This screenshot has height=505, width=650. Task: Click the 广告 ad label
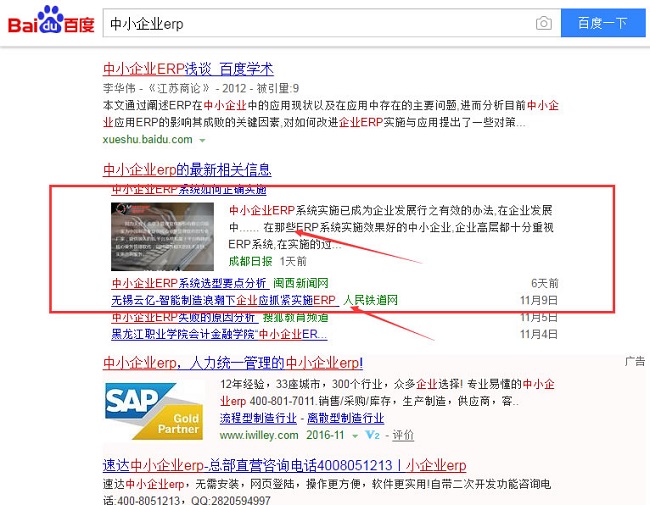point(635,362)
